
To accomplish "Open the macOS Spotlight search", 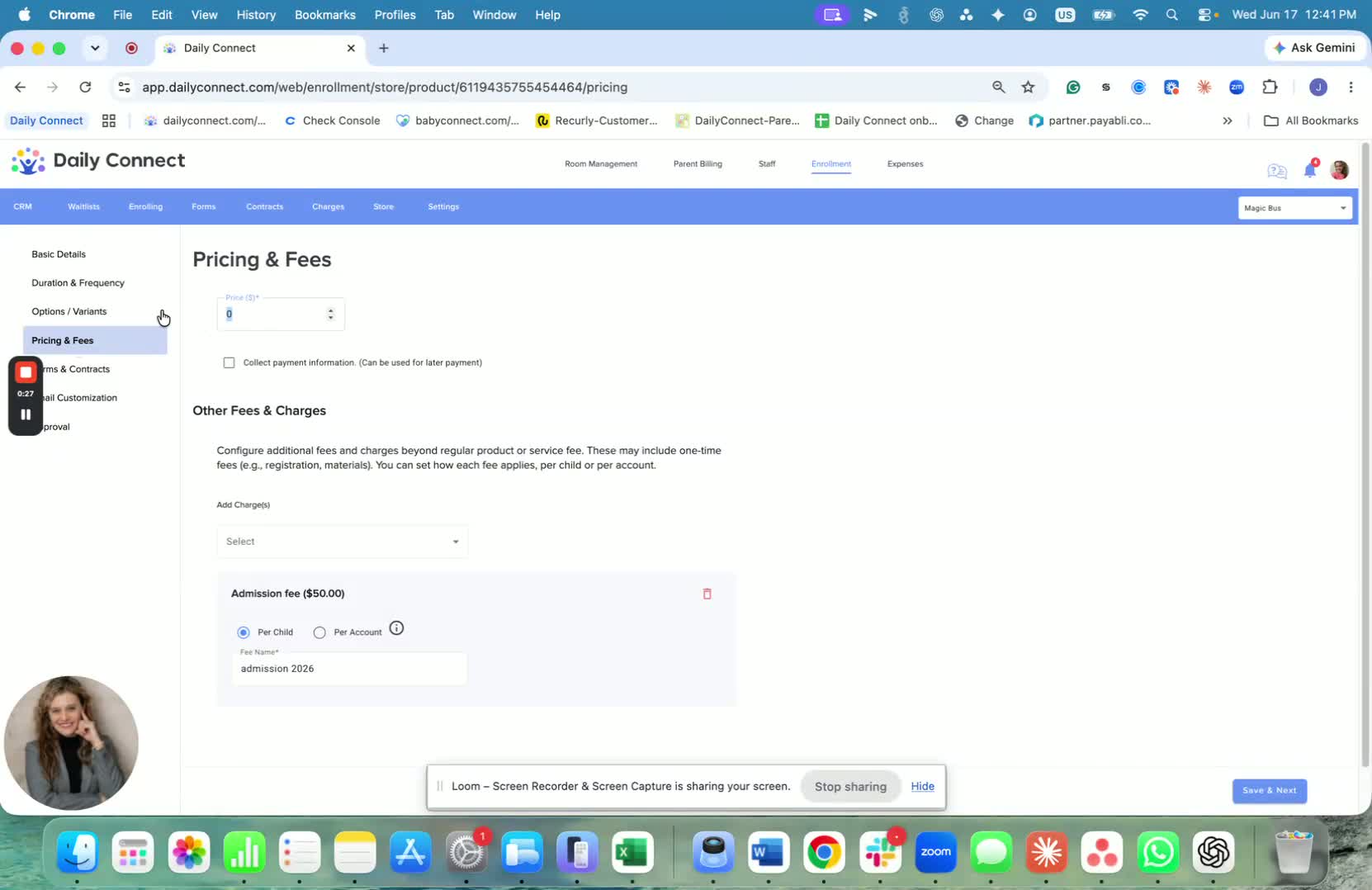I will [x=1171, y=15].
